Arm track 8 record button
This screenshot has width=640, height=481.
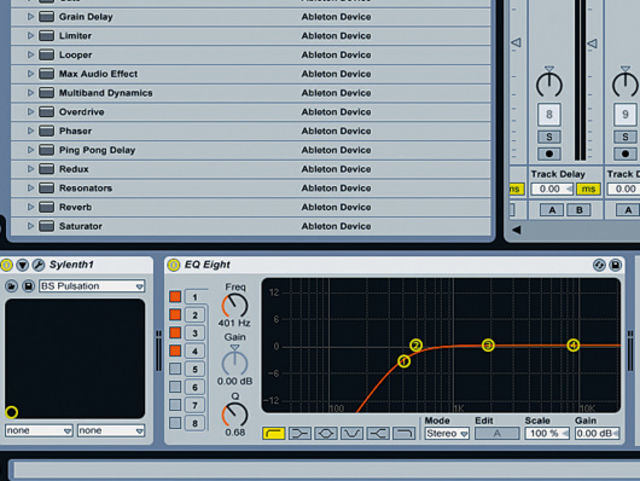549,154
